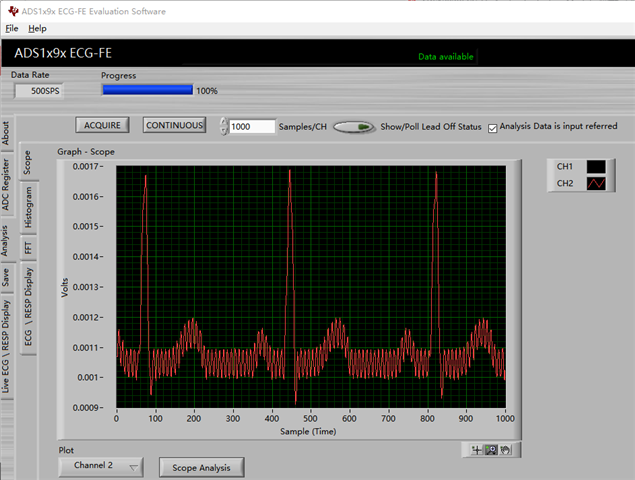Click the blue progress bar

click(x=147, y=90)
